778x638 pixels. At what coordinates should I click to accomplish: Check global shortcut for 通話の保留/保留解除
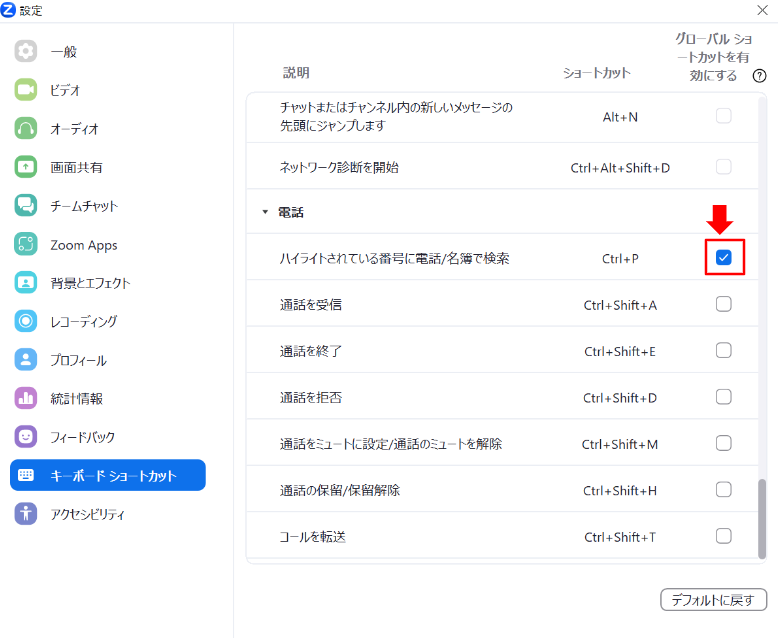[x=723, y=490]
